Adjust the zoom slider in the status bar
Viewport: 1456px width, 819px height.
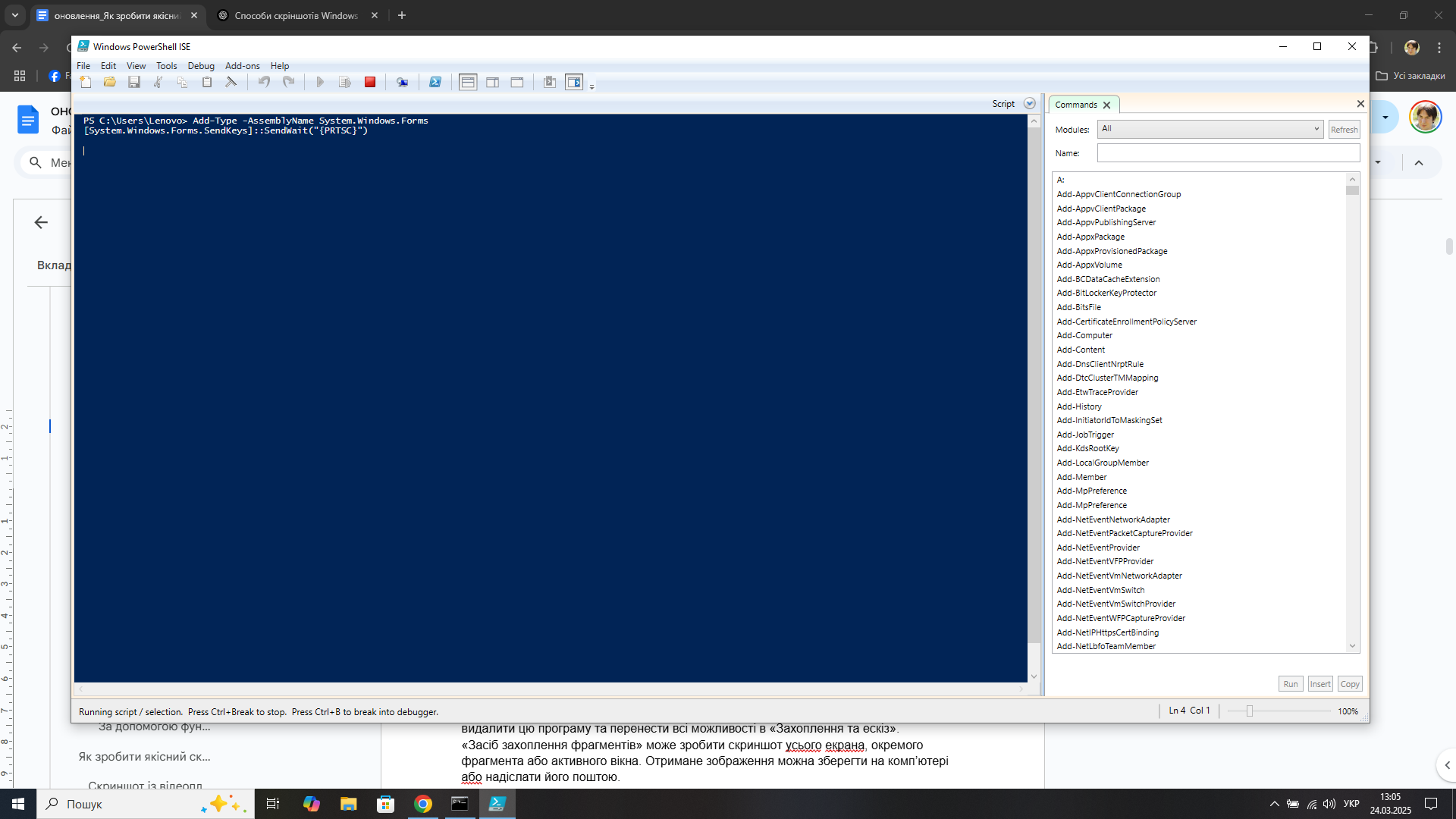(x=1249, y=711)
